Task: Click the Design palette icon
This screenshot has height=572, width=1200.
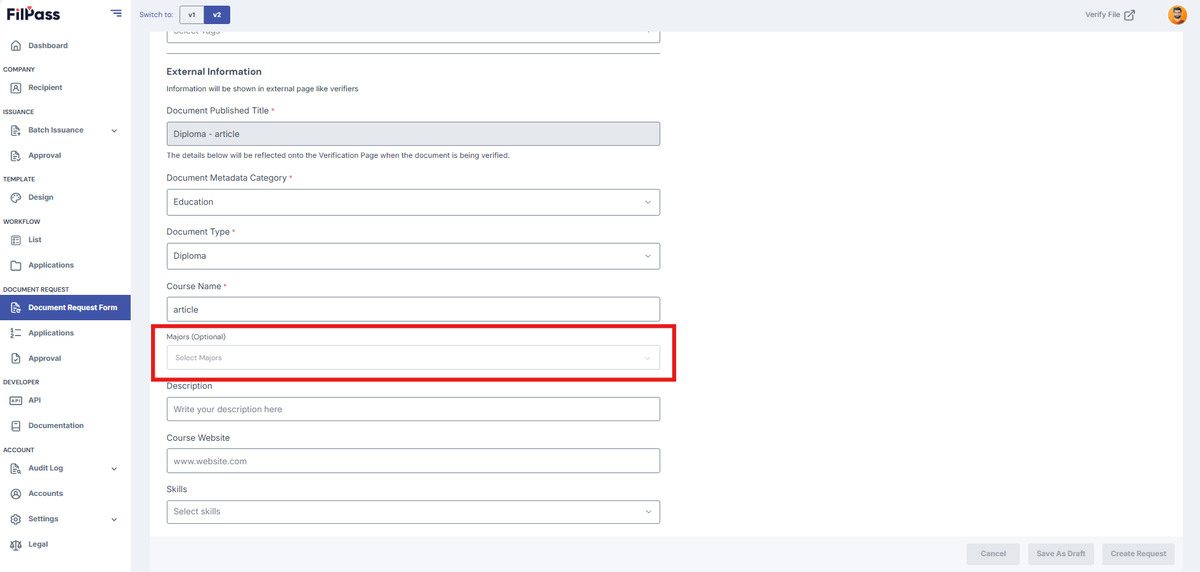Action: 16,198
